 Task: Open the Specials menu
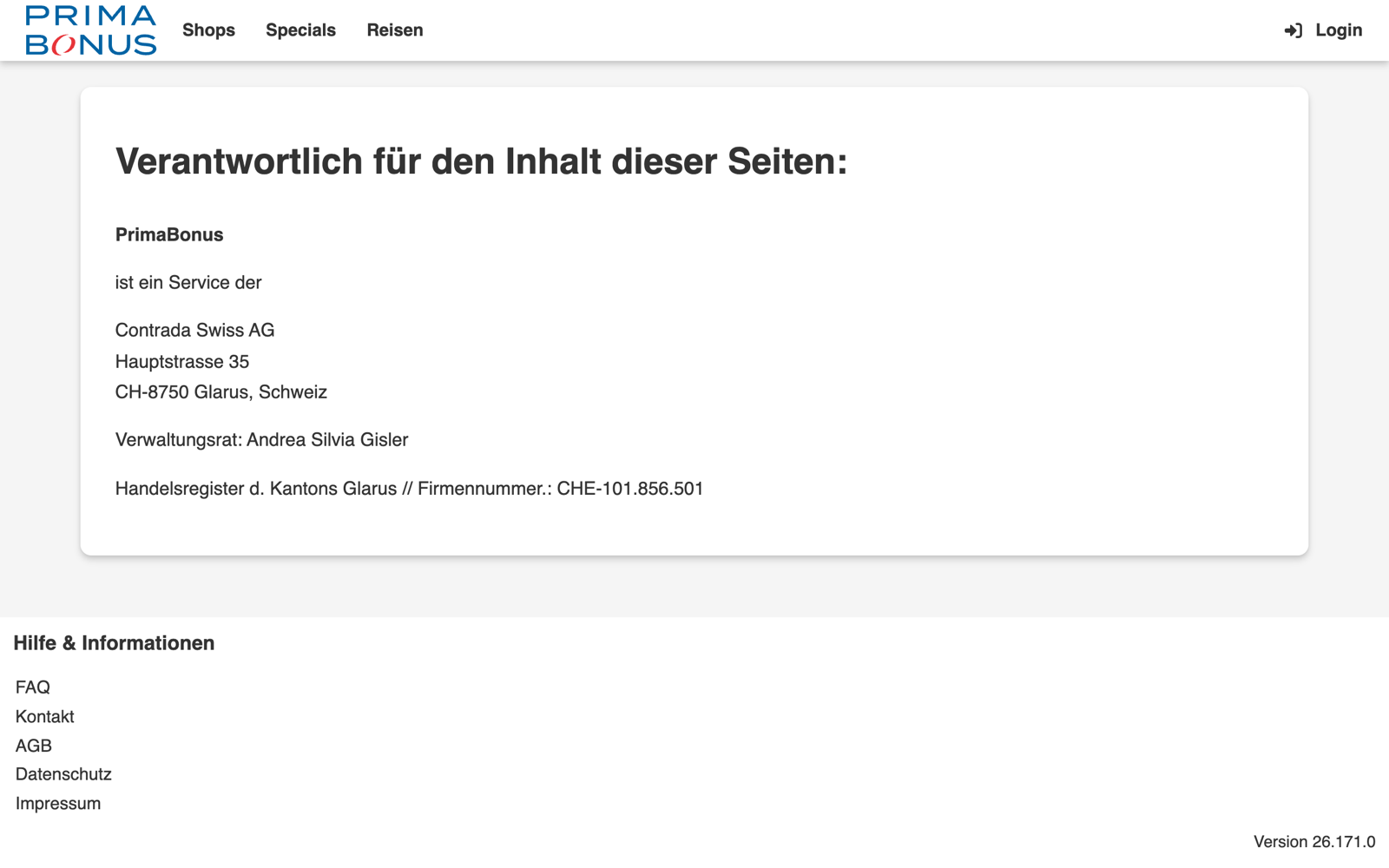[300, 30]
